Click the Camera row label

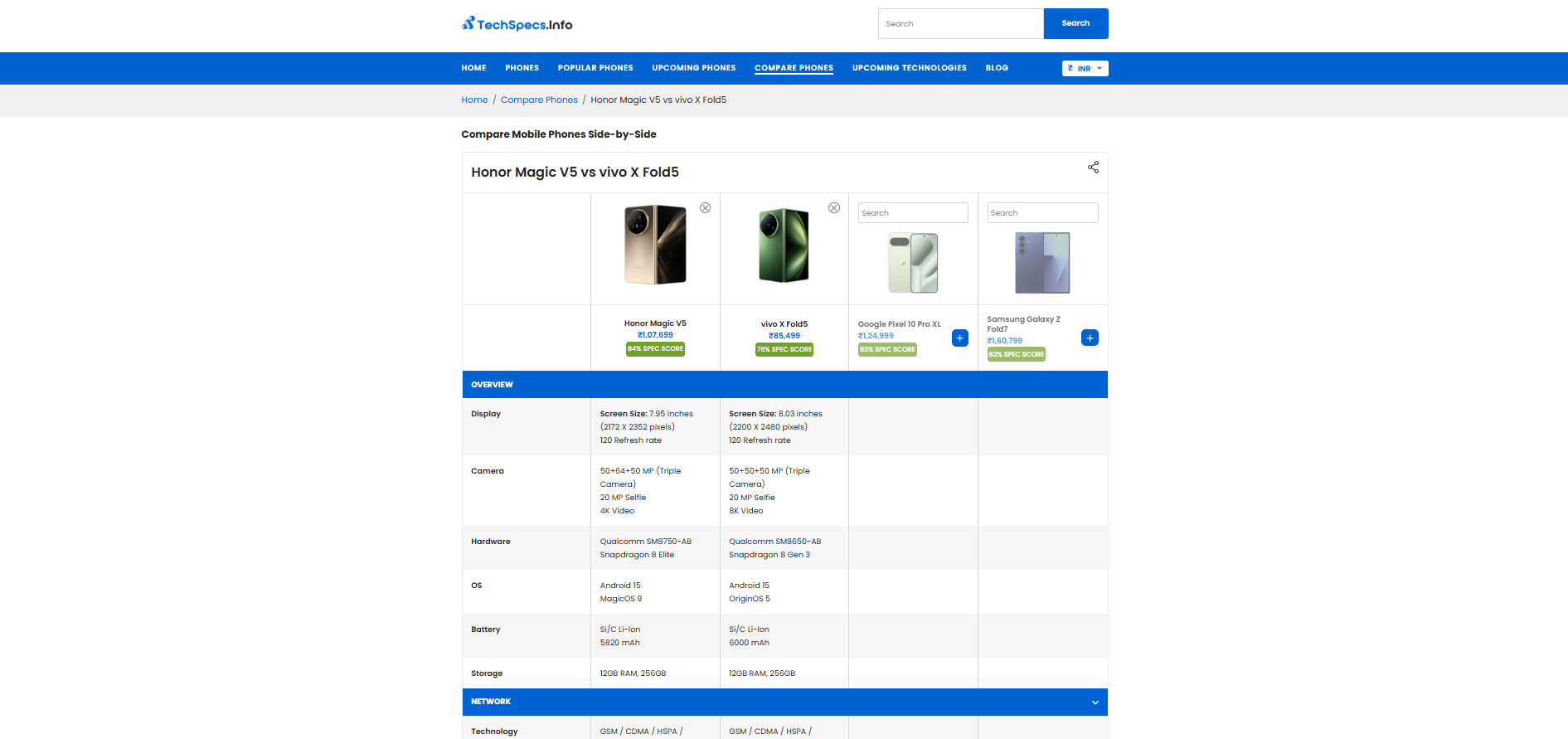point(488,471)
